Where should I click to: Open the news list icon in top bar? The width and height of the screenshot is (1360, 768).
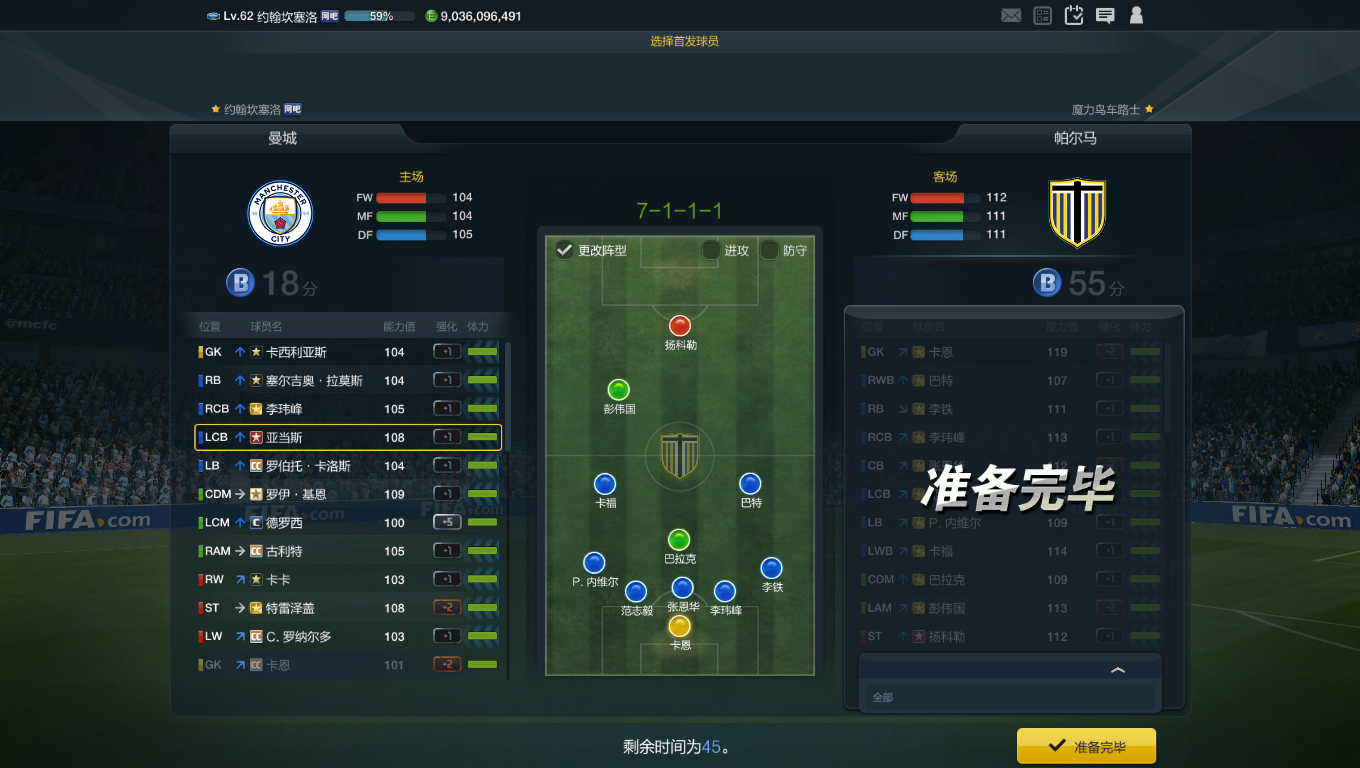[x=1043, y=16]
